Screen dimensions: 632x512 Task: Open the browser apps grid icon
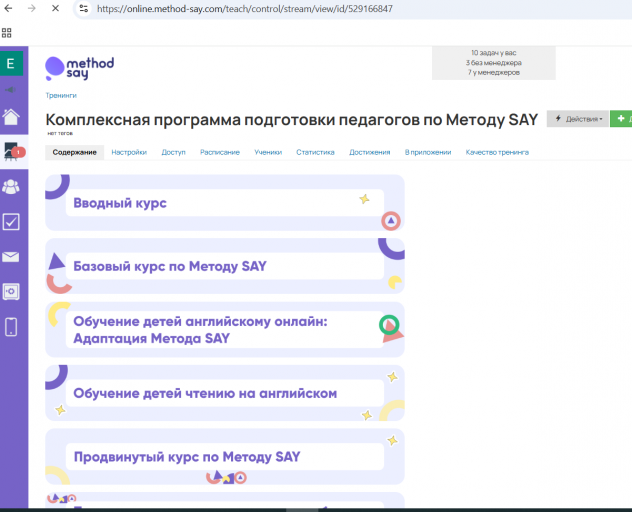(x=7, y=33)
